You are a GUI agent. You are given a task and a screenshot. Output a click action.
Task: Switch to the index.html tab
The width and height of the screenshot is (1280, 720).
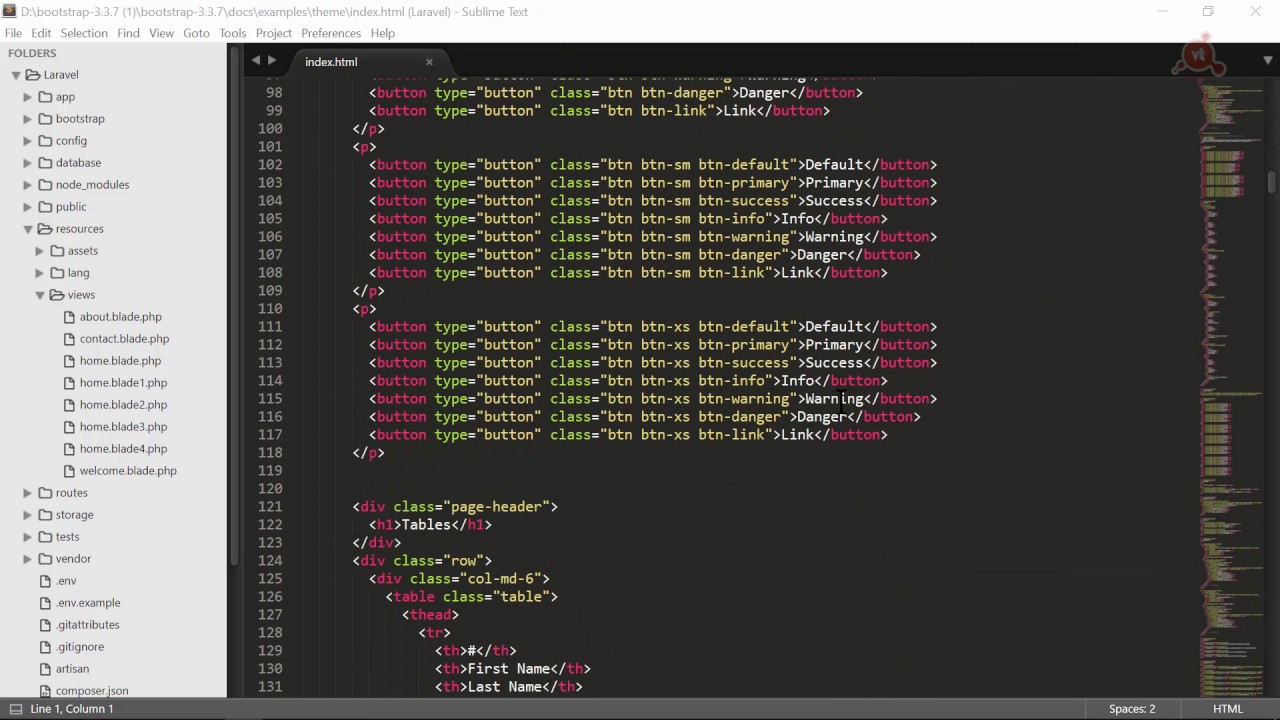[331, 62]
